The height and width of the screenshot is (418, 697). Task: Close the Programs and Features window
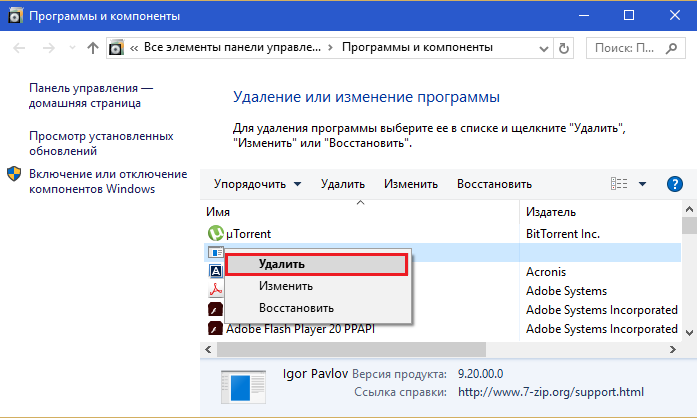pyautogui.click(x=674, y=16)
